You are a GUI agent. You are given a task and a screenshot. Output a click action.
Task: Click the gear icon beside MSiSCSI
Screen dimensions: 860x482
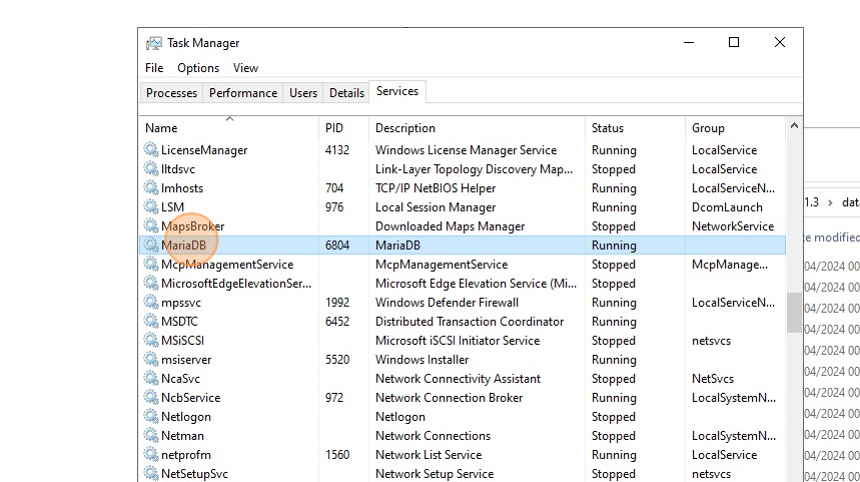(x=151, y=340)
